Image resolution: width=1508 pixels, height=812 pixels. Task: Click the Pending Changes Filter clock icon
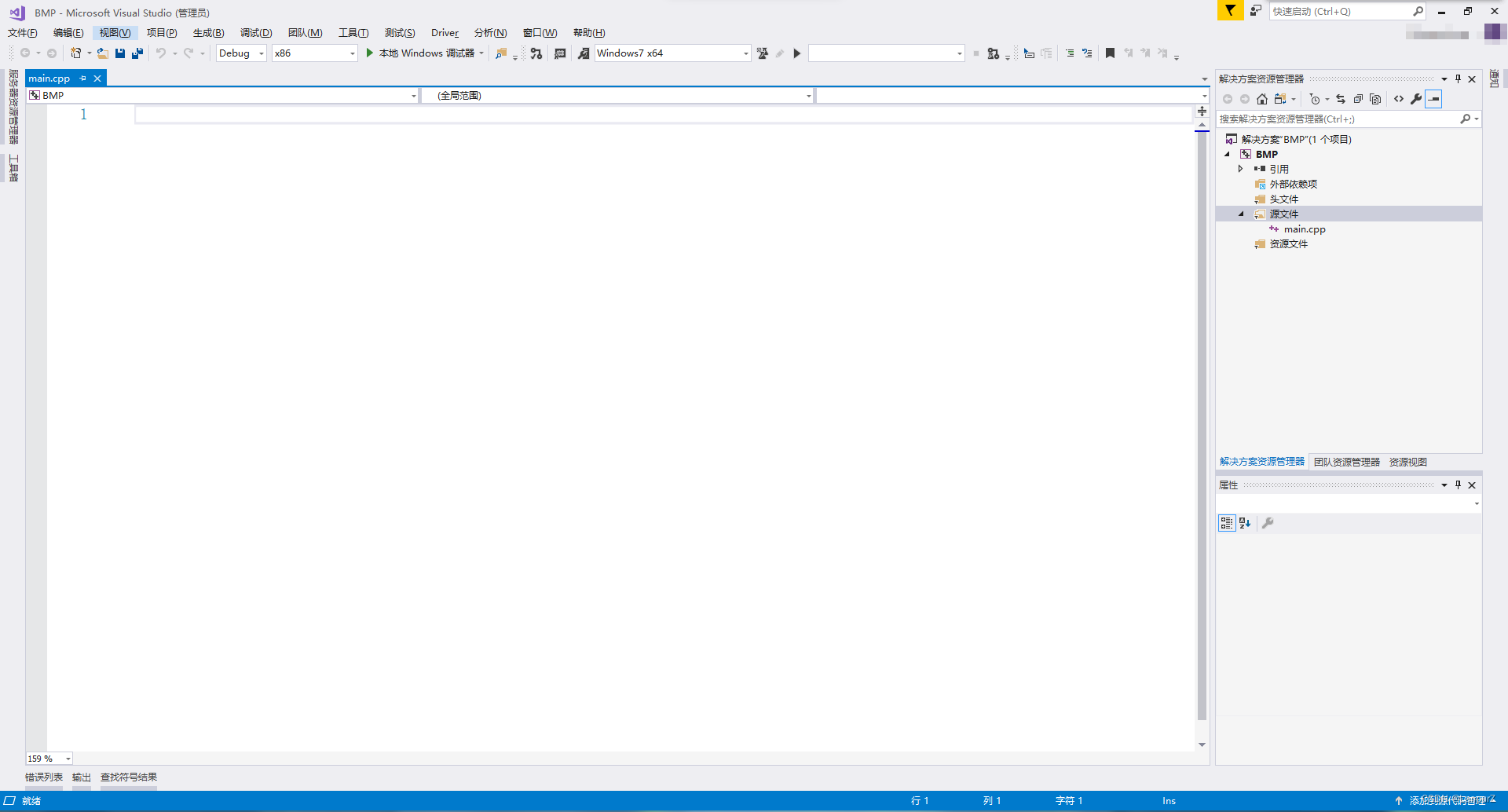coord(1315,99)
